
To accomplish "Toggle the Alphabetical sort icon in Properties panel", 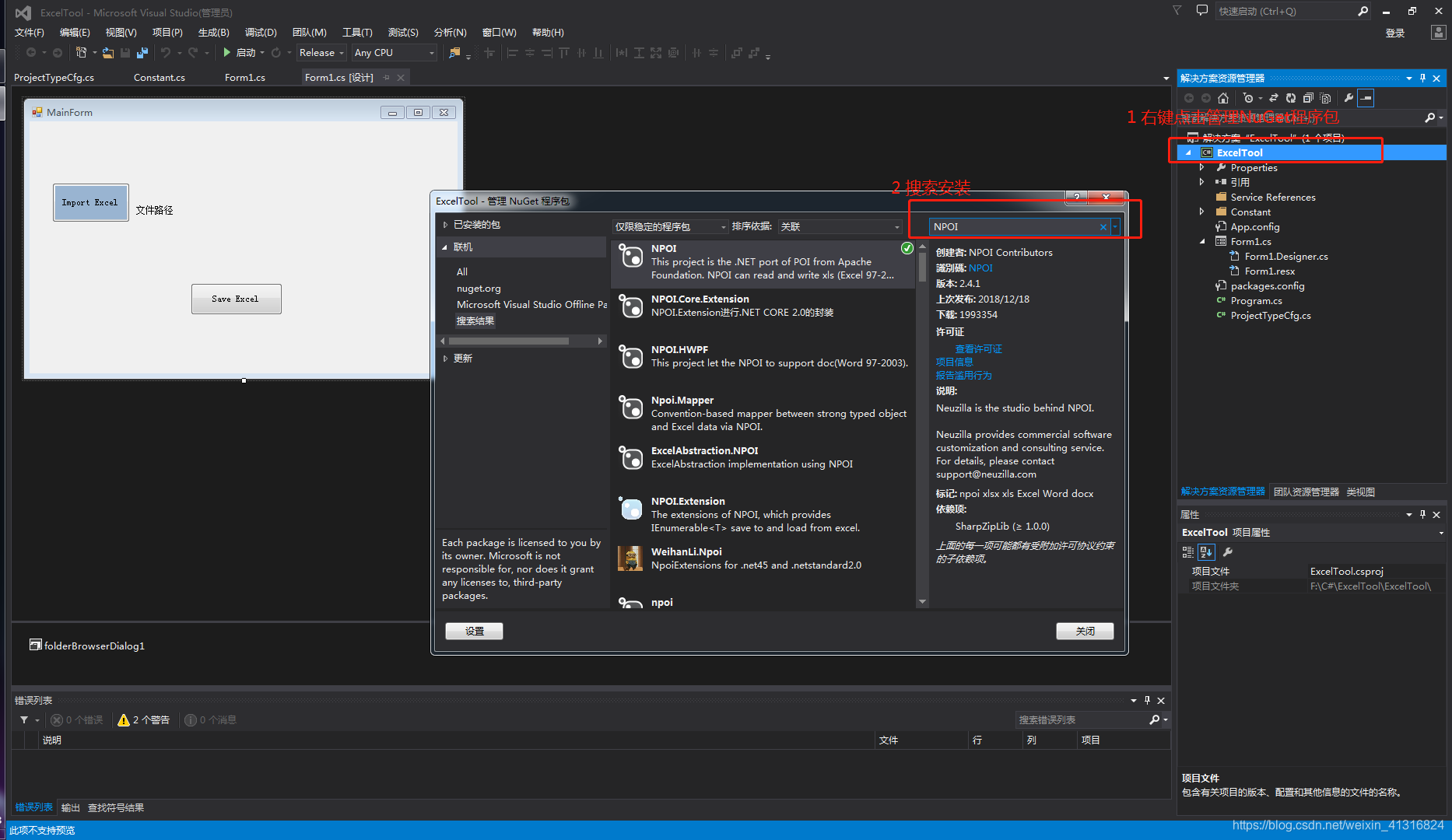I will 1206,552.
